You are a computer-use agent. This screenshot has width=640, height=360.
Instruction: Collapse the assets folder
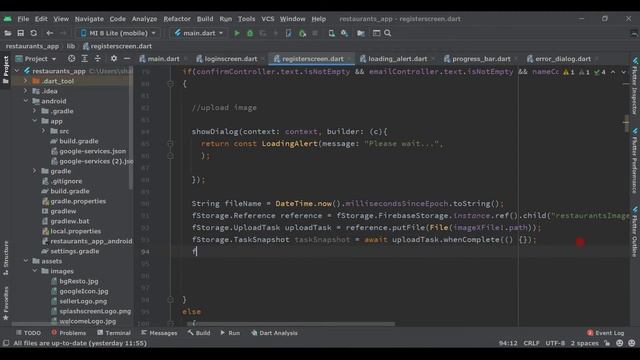tap(26, 261)
